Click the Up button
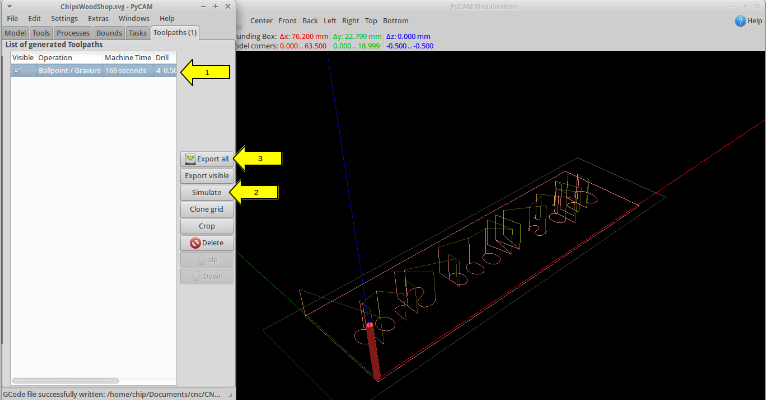 (x=207, y=259)
